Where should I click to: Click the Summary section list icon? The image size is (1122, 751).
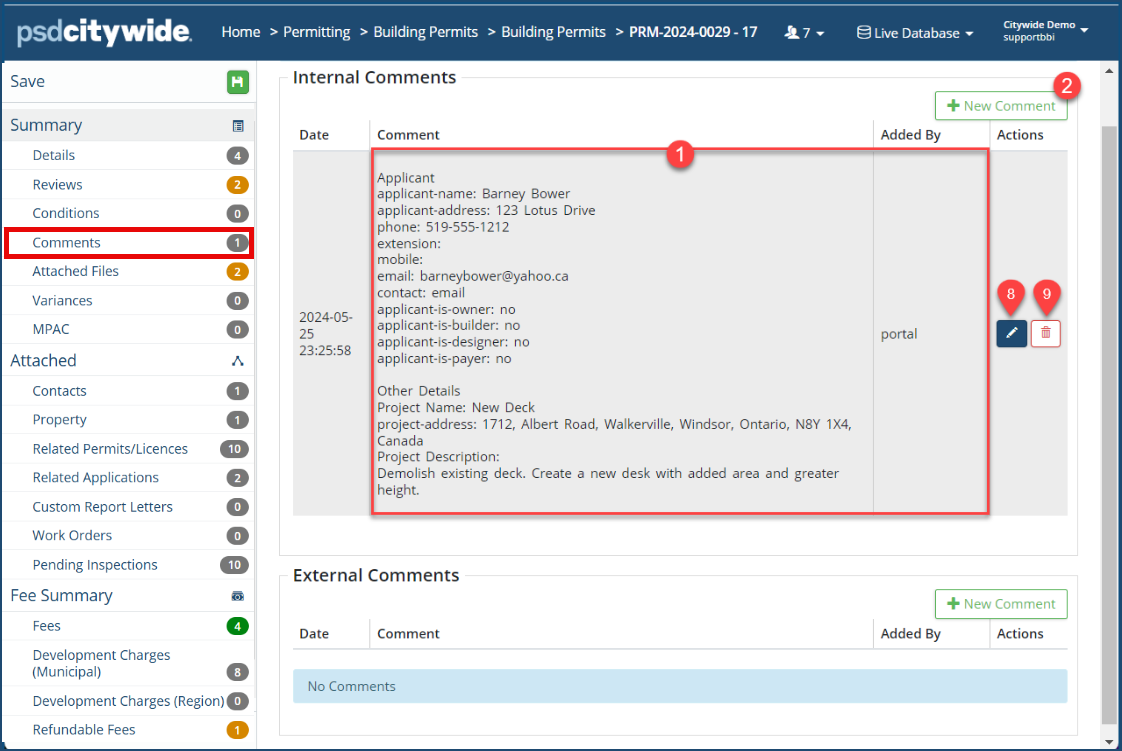tap(238, 126)
